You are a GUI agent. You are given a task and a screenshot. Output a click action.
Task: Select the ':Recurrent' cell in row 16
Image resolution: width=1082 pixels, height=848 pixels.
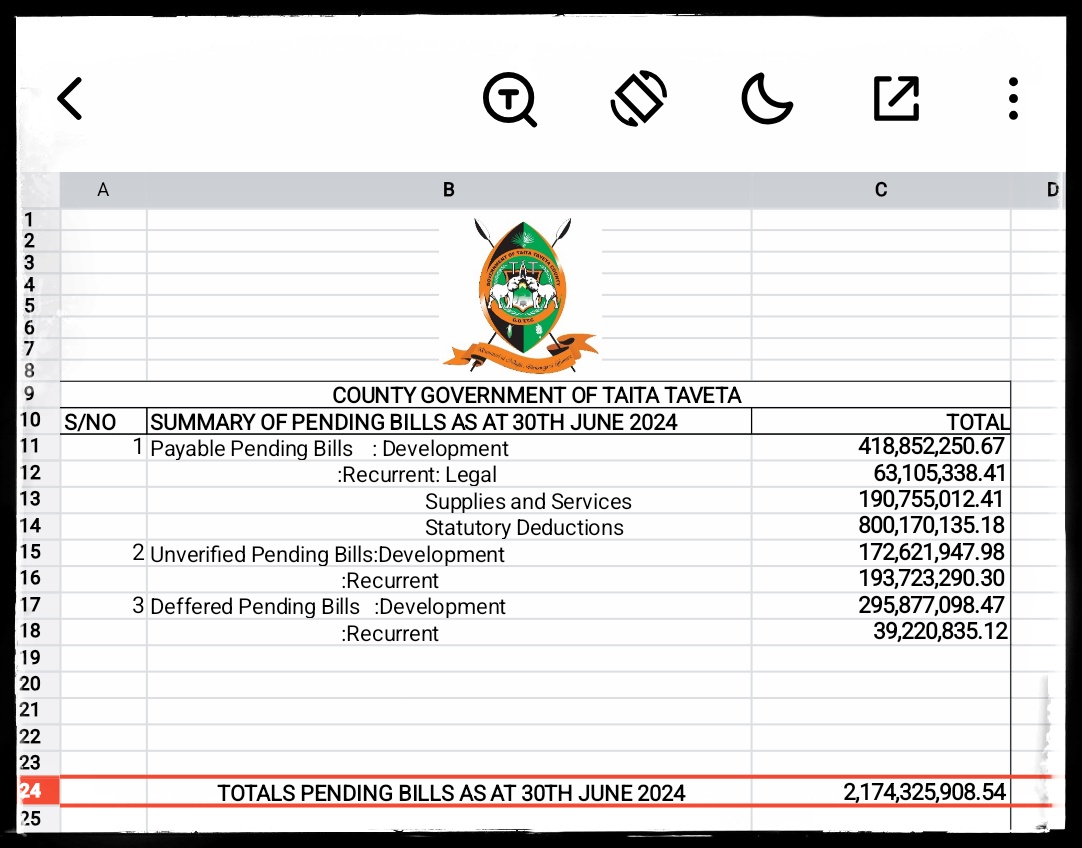click(449, 580)
